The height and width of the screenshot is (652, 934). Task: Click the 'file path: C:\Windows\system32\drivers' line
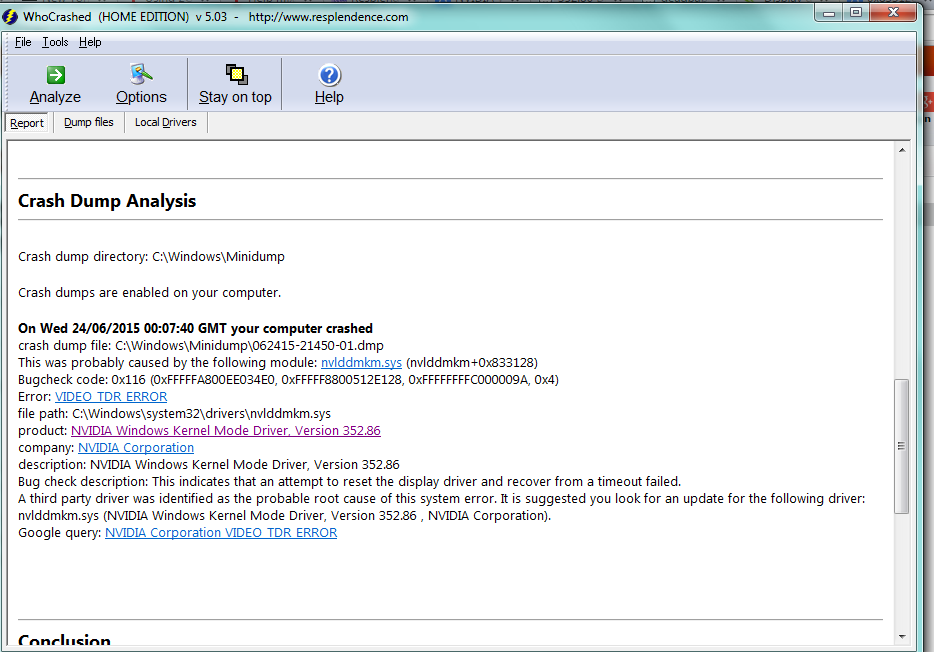pyautogui.click(x=175, y=414)
